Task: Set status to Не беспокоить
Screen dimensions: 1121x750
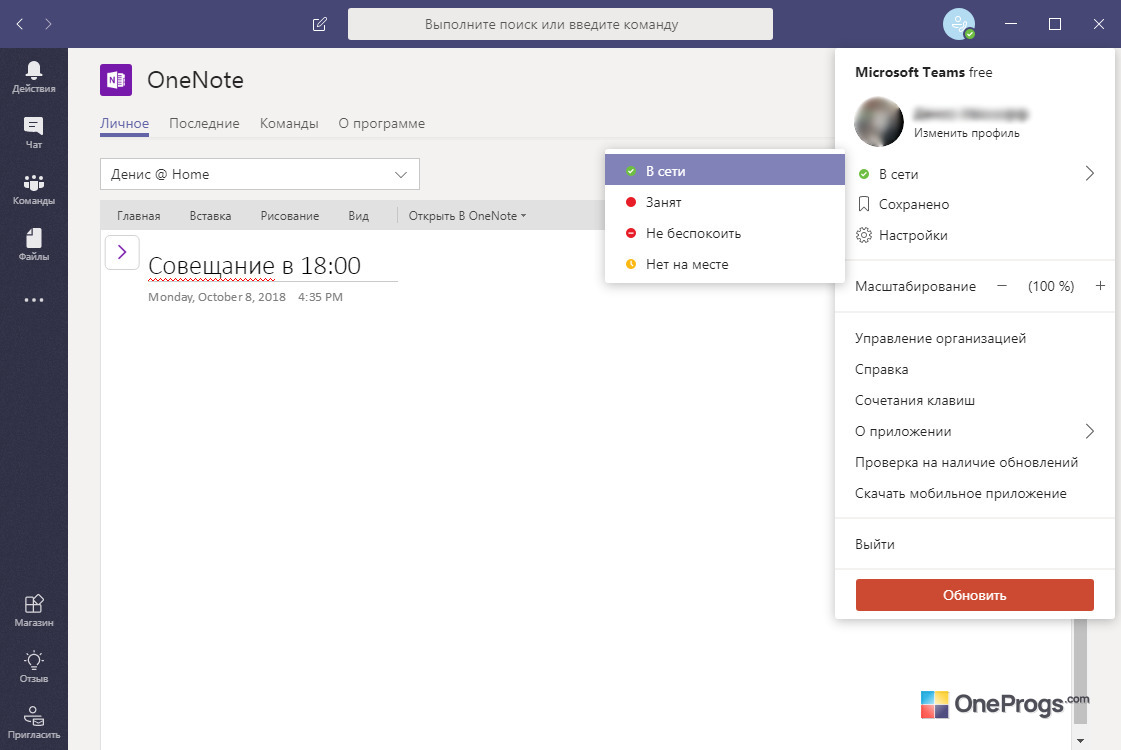Action: tap(725, 233)
